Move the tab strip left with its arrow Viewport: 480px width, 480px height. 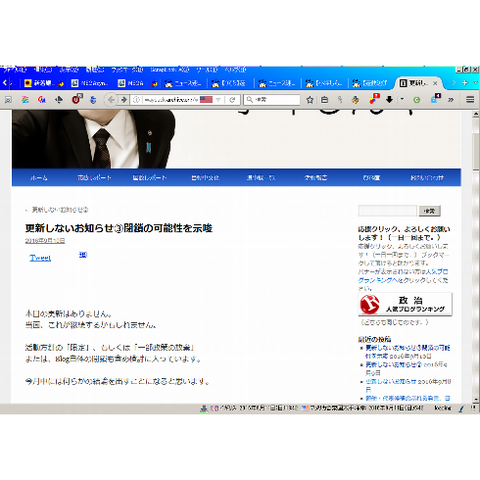(x=5, y=83)
